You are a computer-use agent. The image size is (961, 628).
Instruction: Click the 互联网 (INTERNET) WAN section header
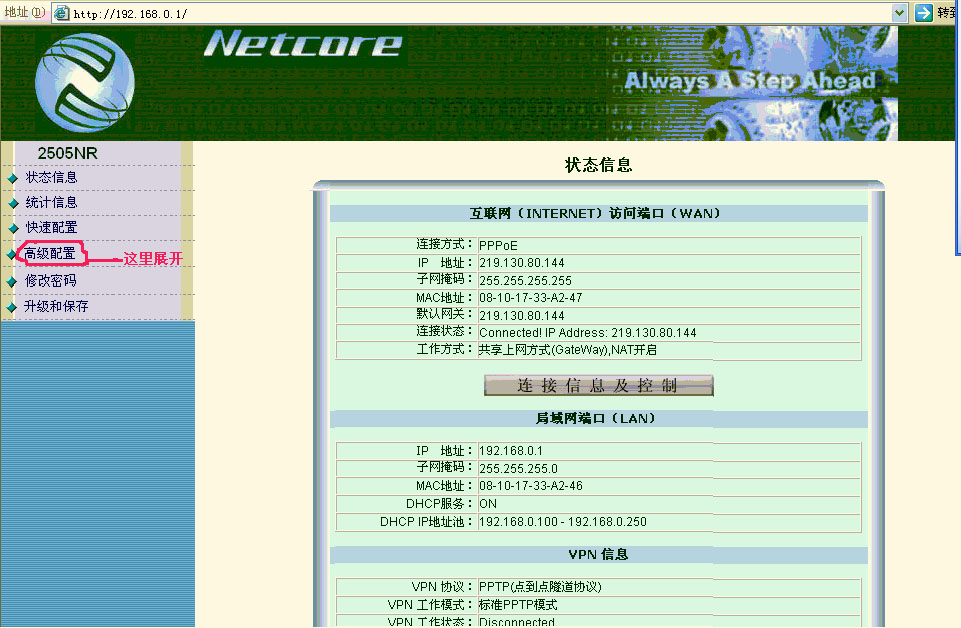click(x=595, y=213)
